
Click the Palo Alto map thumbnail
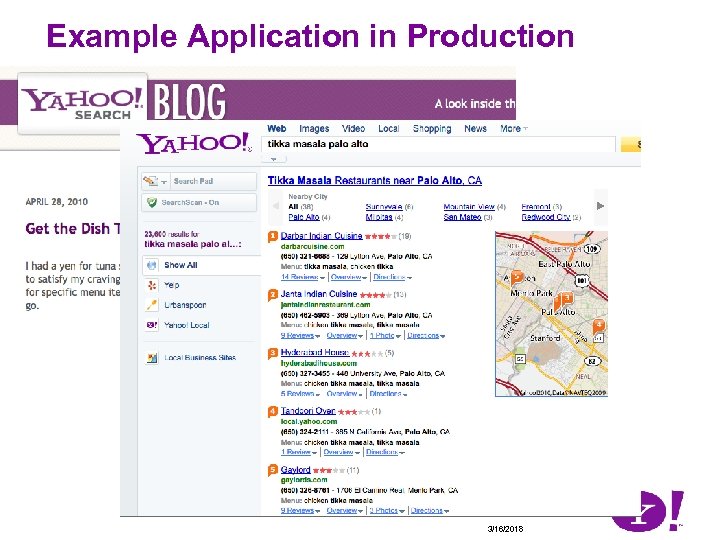tap(551, 314)
